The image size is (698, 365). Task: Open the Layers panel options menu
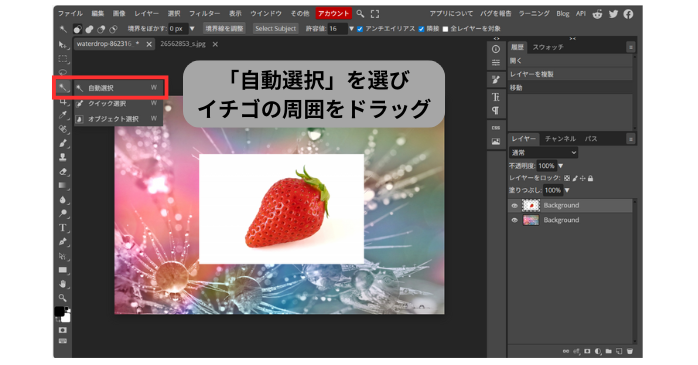click(x=630, y=139)
